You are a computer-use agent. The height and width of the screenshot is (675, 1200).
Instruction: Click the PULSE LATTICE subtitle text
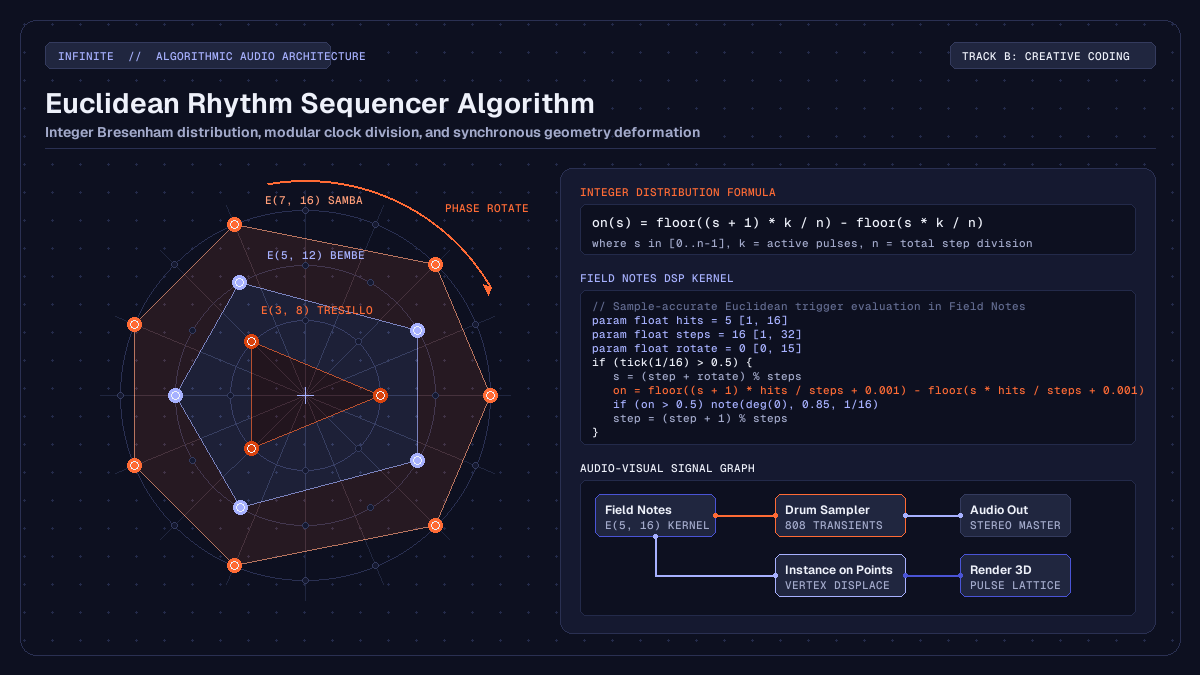[x=1015, y=585]
